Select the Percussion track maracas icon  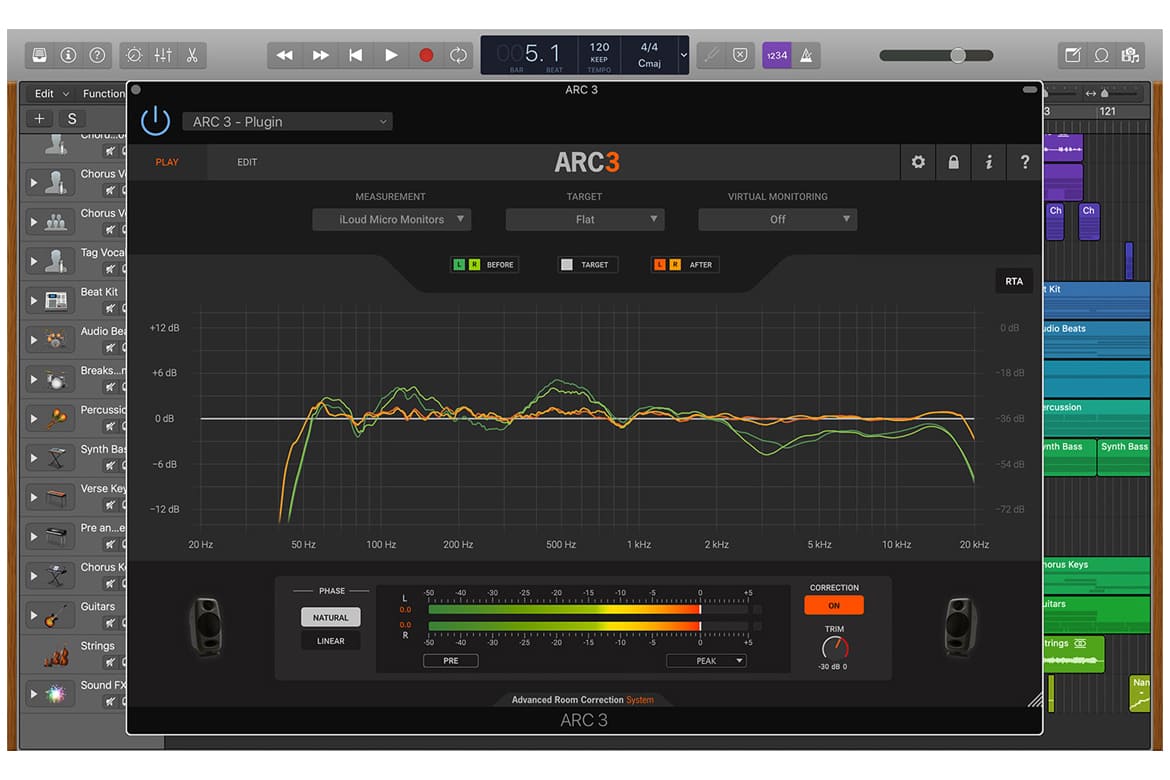pyautogui.click(x=56, y=419)
